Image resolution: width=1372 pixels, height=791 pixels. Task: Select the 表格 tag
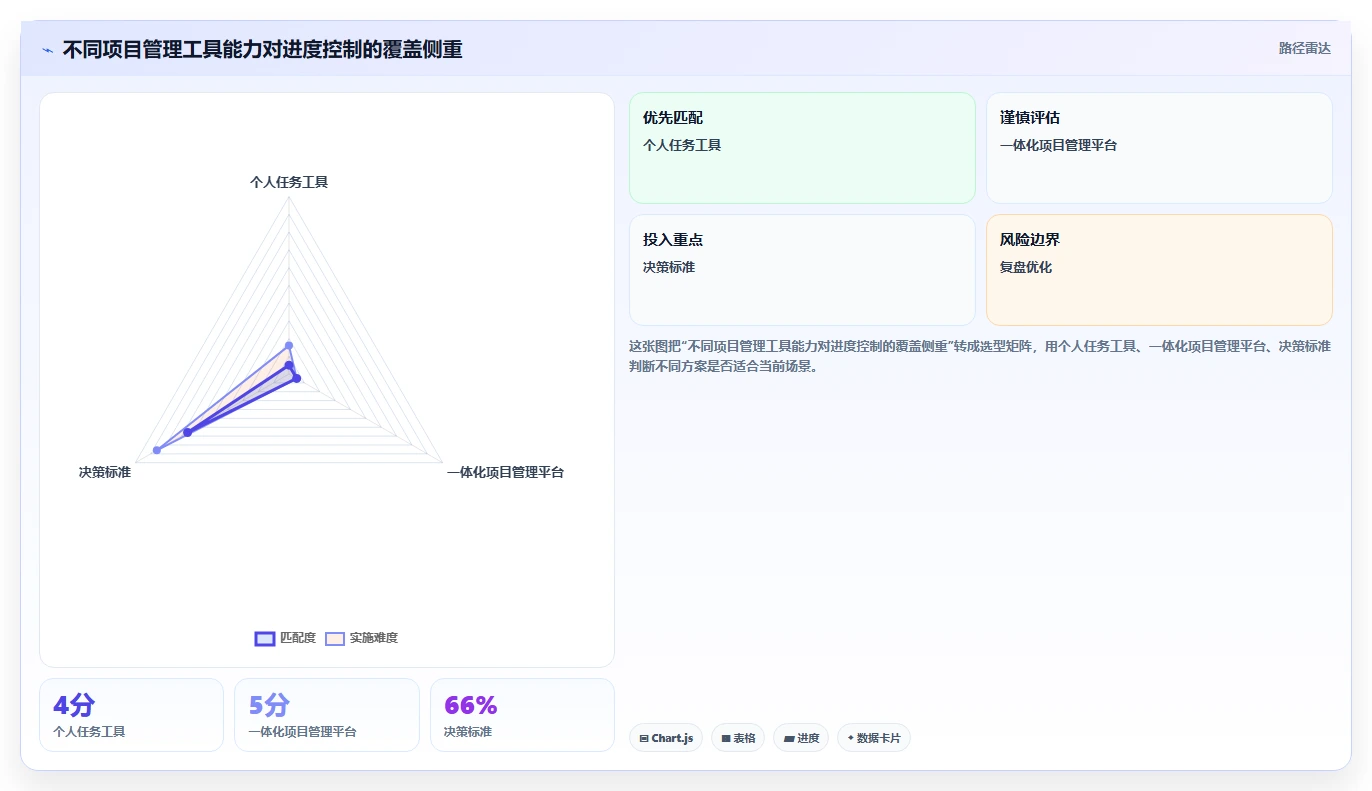(x=738, y=738)
